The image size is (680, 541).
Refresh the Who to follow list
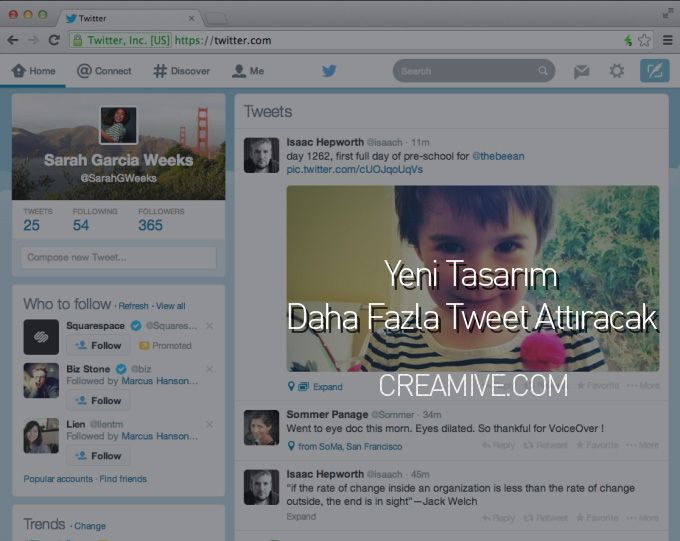[133, 306]
